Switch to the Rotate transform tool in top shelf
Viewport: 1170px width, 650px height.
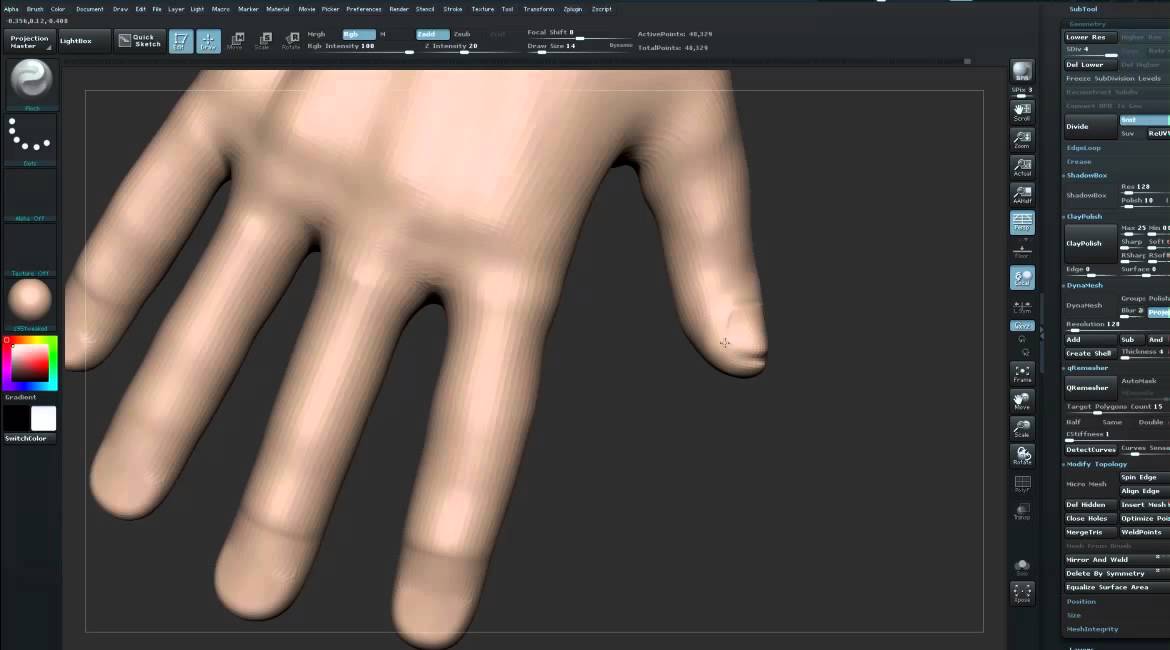click(291, 41)
